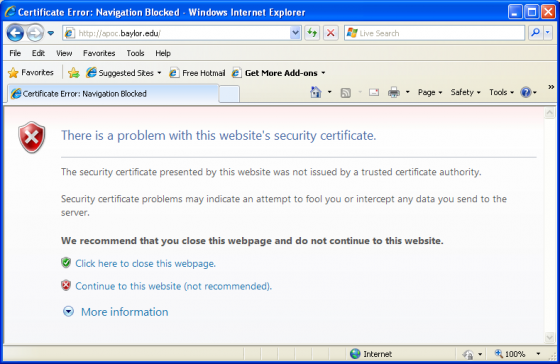
Task: Expand the zoom level dropdown arrow
Action: pyautogui.click(x=538, y=354)
